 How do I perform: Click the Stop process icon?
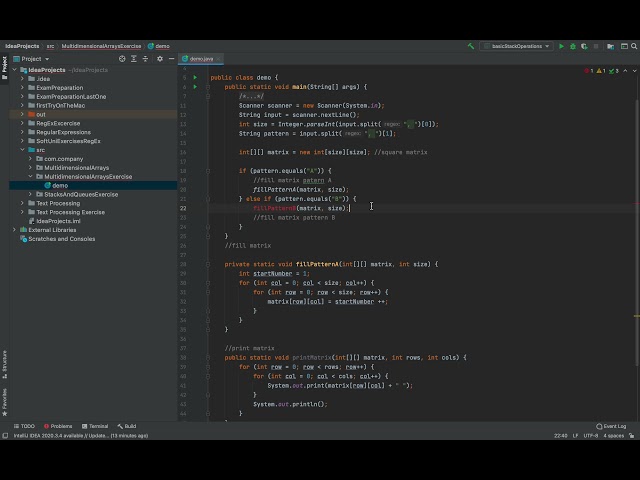pos(596,46)
